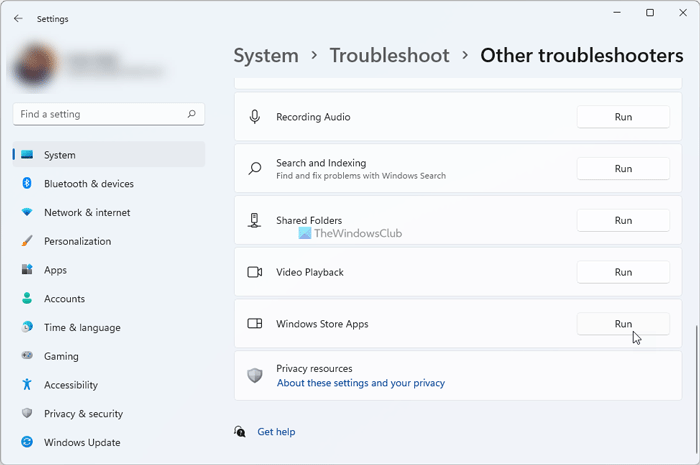The width and height of the screenshot is (700, 465).
Task: Open Windows Update in sidebar
Action: pos(82,443)
